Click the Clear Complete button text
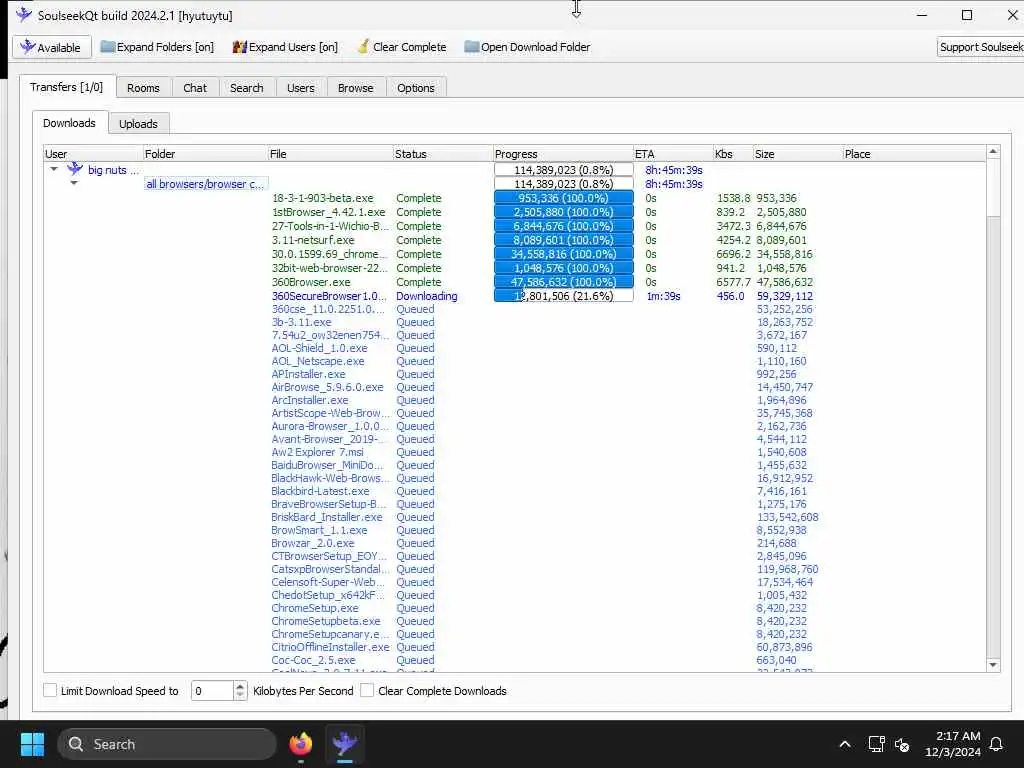The width and height of the screenshot is (1024, 768). point(409,47)
